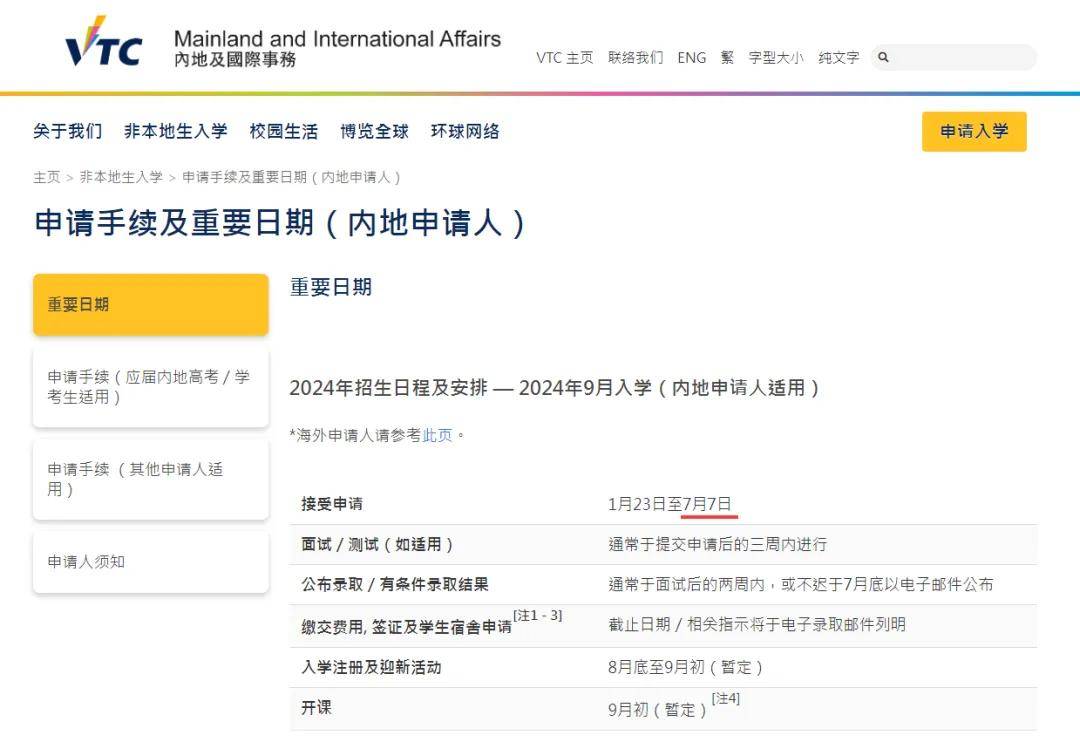The height and width of the screenshot is (742, 1080).
Task: Open 非本地生入学 menu
Action: tap(175, 131)
